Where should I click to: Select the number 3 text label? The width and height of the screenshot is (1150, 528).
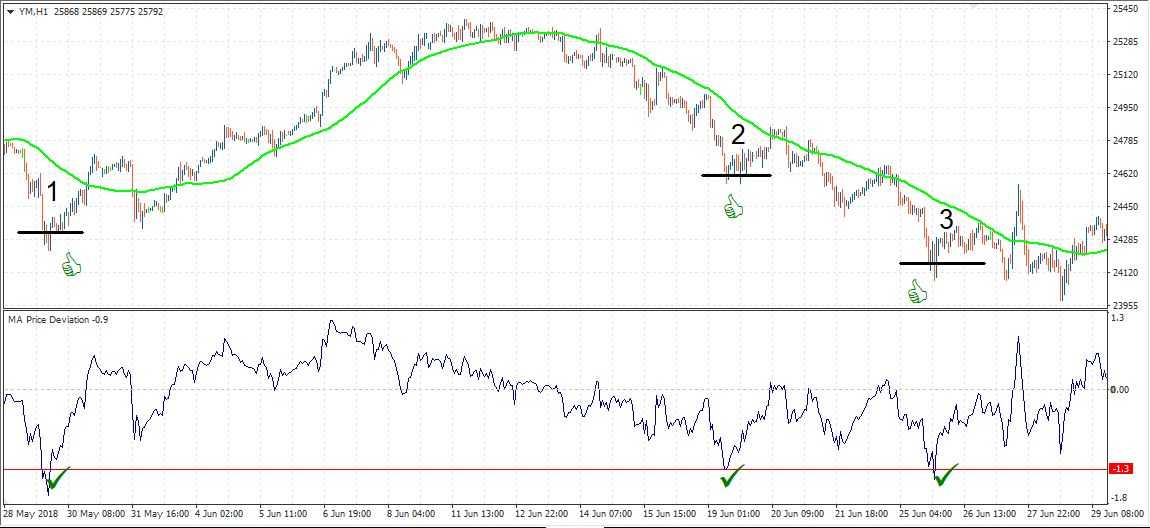[x=945, y=220]
